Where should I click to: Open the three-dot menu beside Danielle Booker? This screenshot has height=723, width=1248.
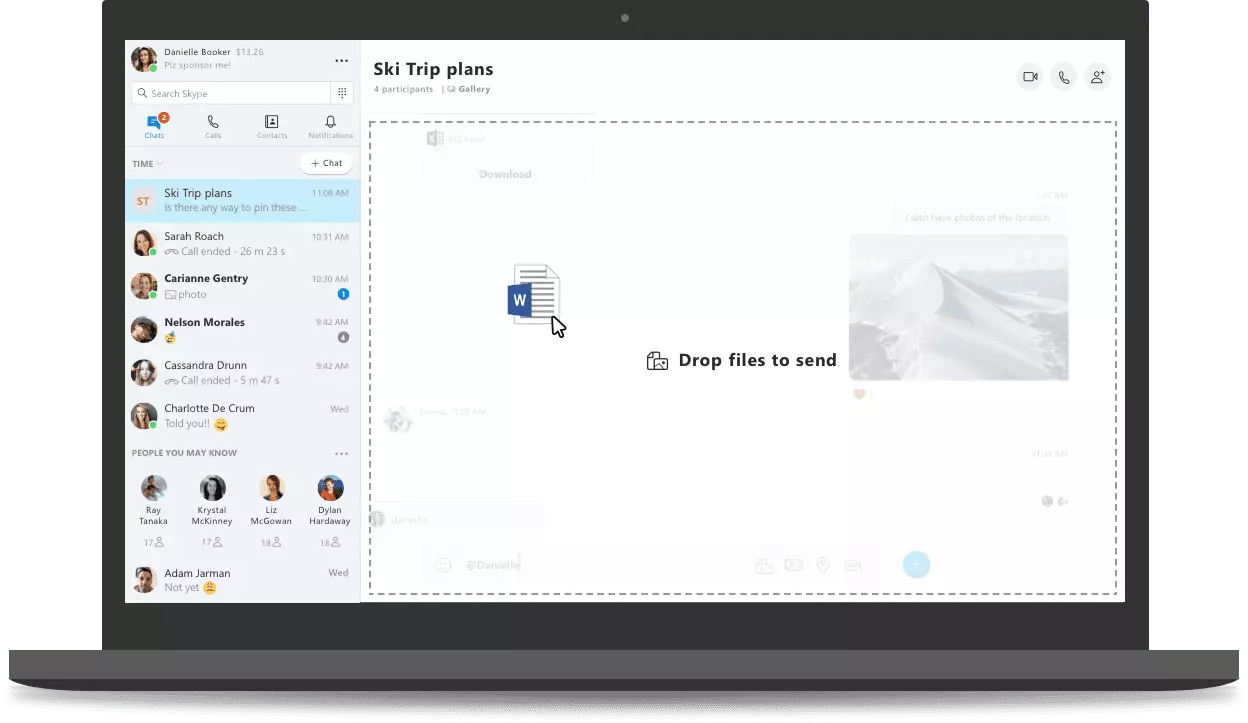pos(342,61)
